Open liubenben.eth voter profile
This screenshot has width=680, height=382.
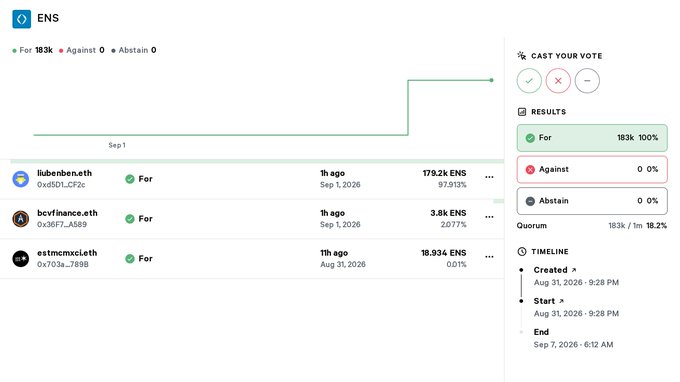pyautogui.click(x=65, y=173)
